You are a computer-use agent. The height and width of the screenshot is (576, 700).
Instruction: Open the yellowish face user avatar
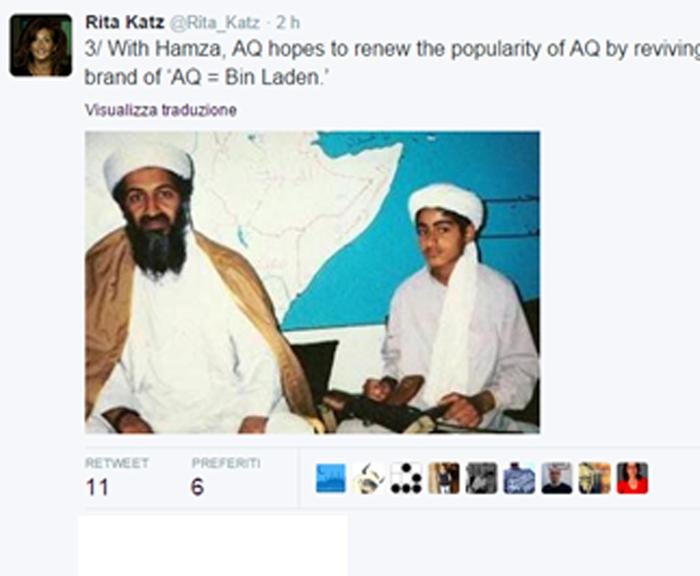(594, 478)
